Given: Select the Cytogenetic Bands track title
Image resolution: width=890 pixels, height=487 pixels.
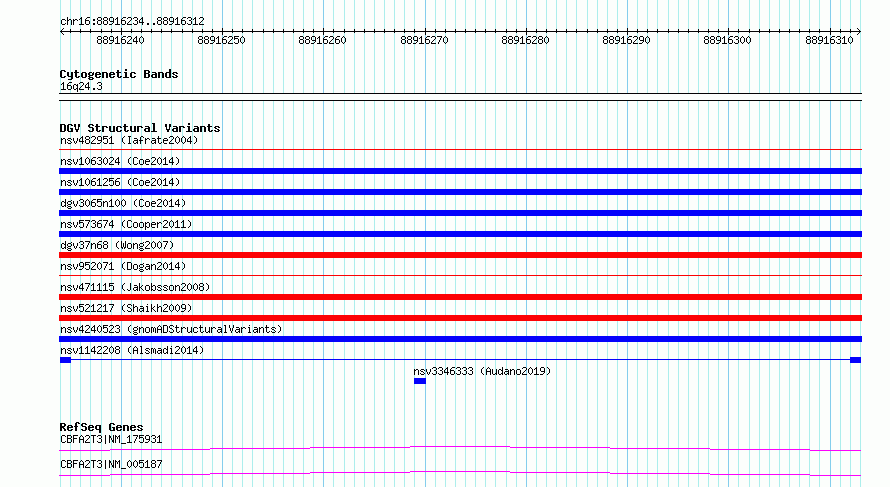Looking at the screenshot, I should (x=119, y=74).
